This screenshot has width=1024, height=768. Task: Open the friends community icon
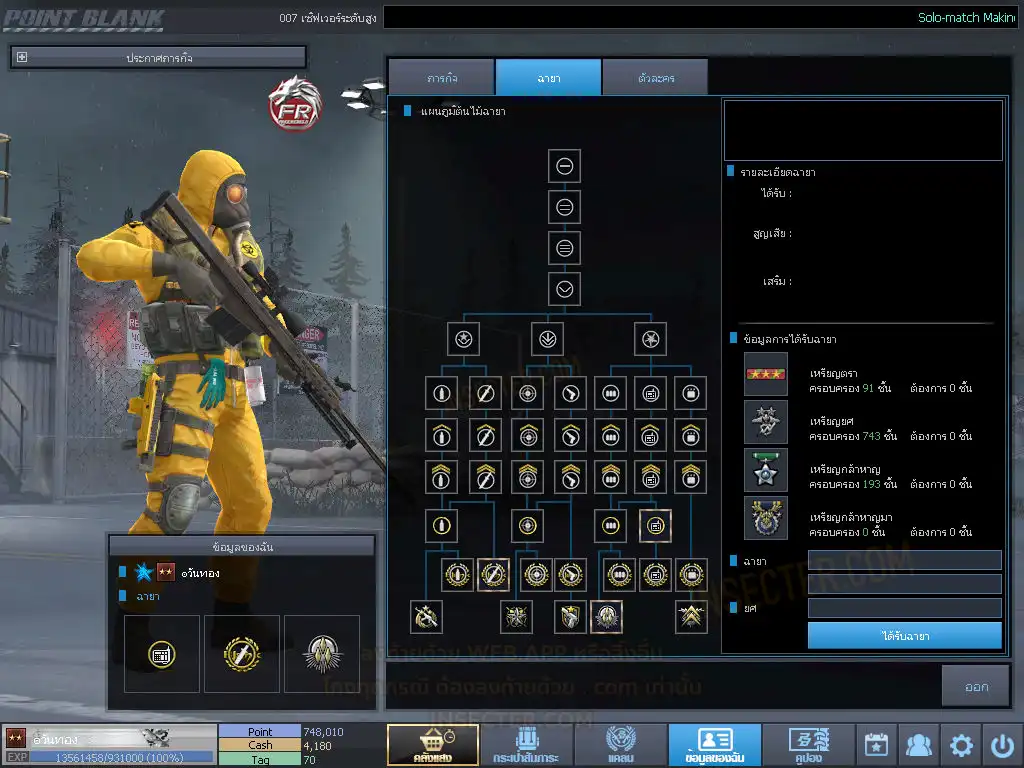point(918,745)
